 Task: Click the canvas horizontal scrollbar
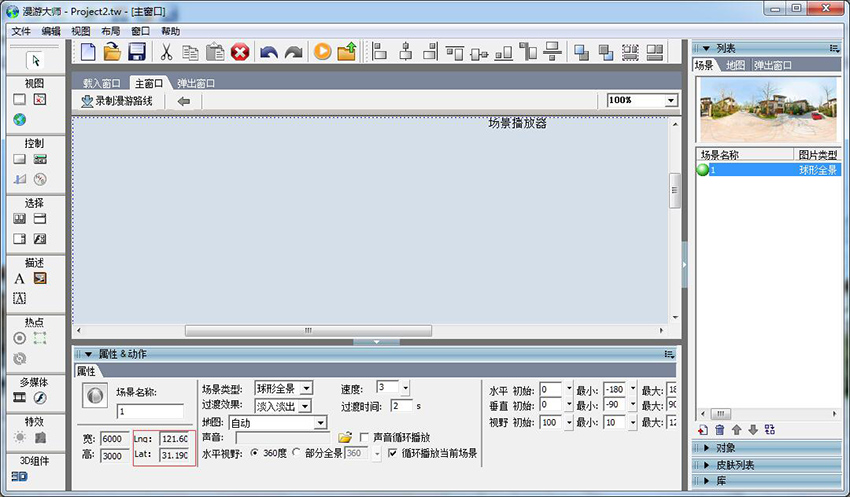point(308,331)
